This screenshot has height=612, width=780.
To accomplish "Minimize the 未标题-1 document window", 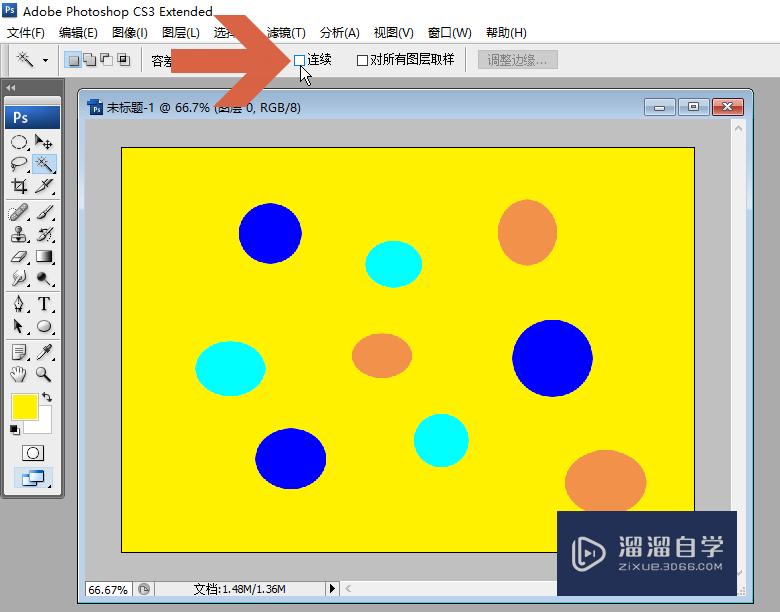I will click(660, 107).
